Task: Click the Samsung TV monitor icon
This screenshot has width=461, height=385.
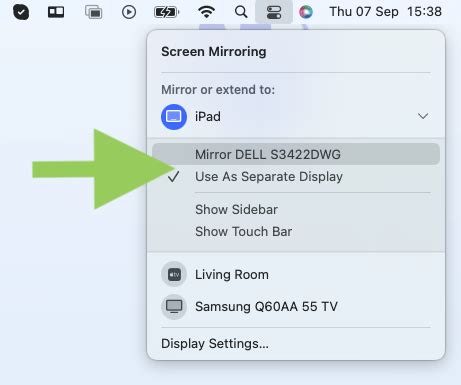Action: tap(174, 307)
